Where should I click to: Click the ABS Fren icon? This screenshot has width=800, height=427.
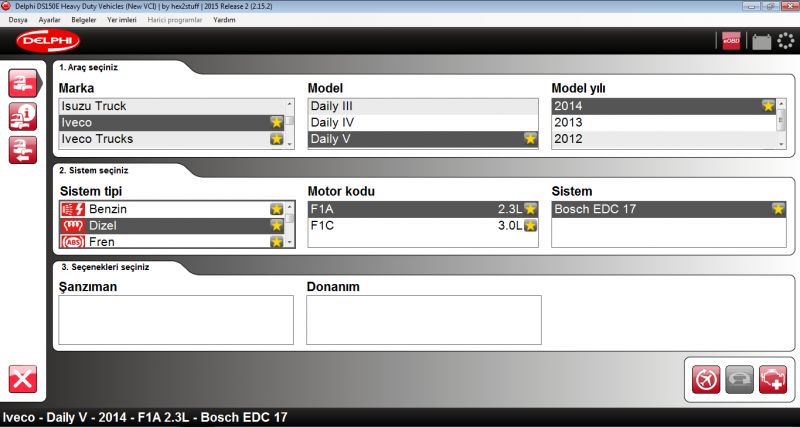72,242
